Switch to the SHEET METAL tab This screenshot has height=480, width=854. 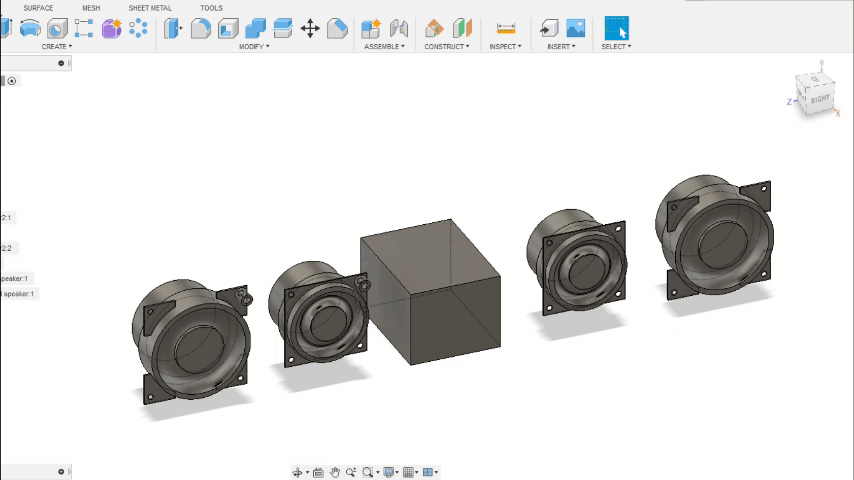tap(150, 8)
